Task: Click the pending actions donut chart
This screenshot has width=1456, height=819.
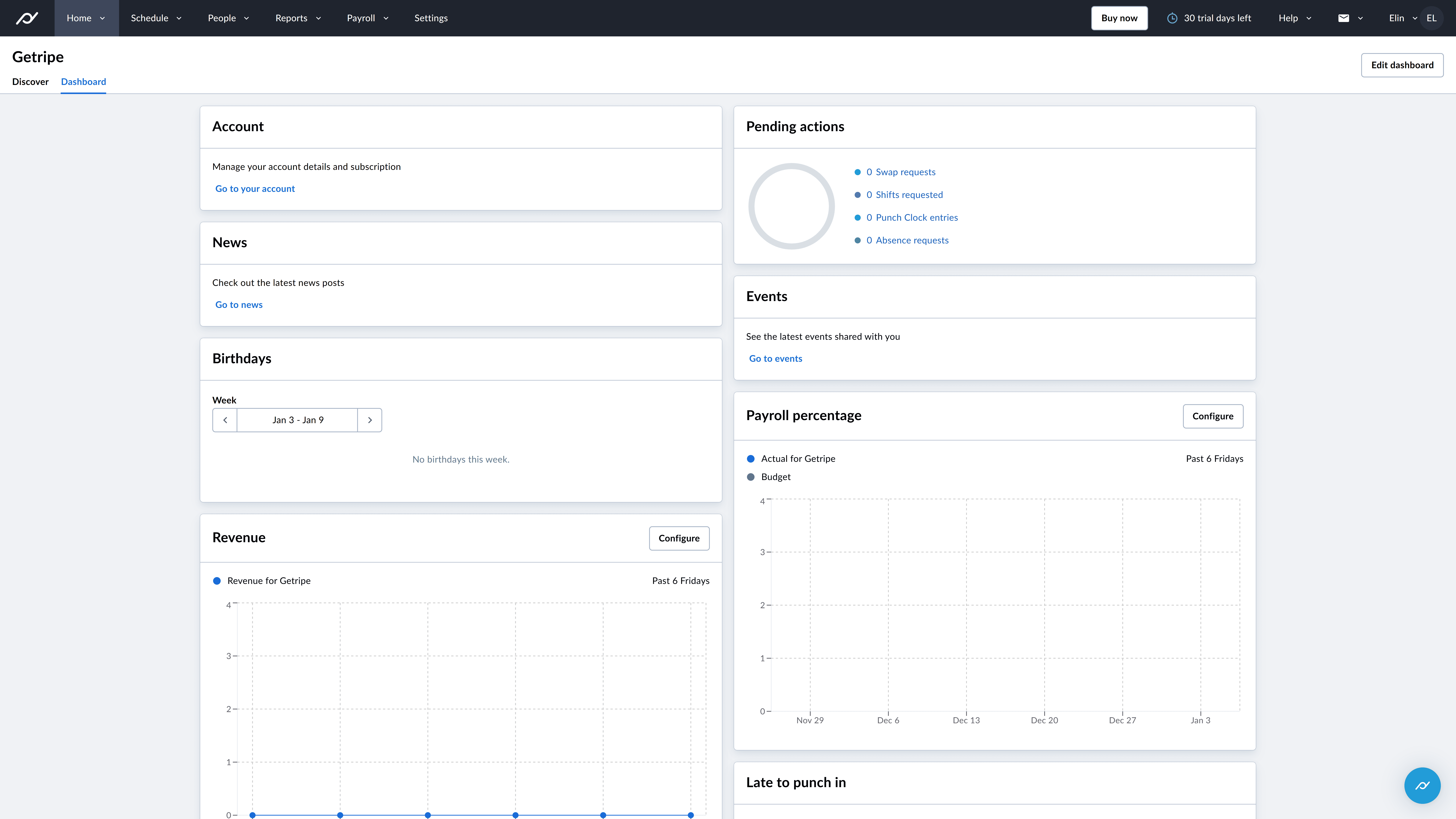Action: (791, 206)
